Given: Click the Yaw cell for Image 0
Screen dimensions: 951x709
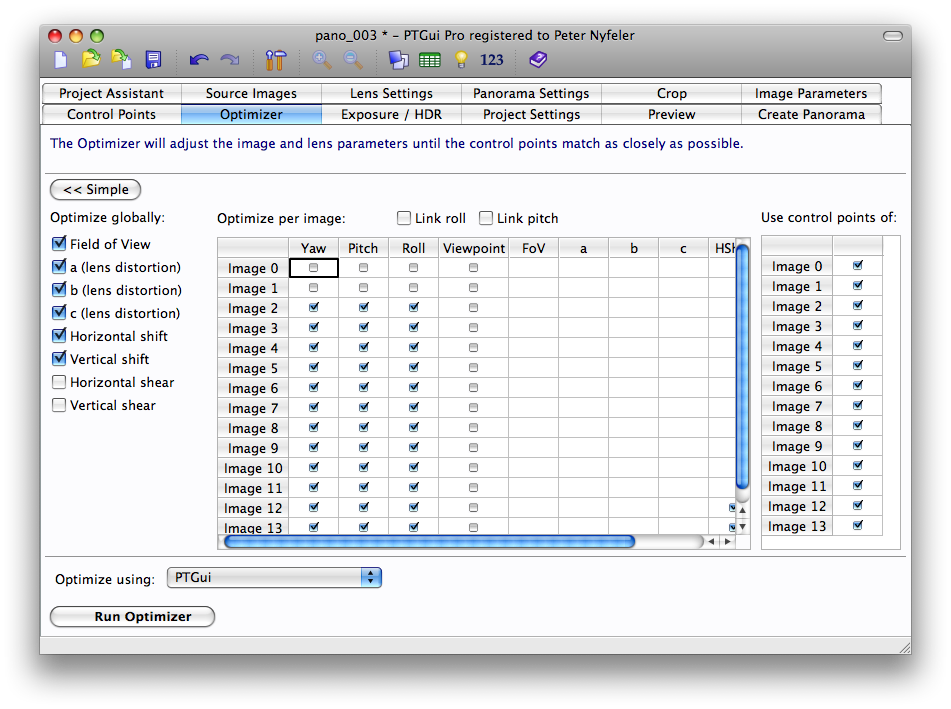Looking at the screenshot, I should (314, 268).
